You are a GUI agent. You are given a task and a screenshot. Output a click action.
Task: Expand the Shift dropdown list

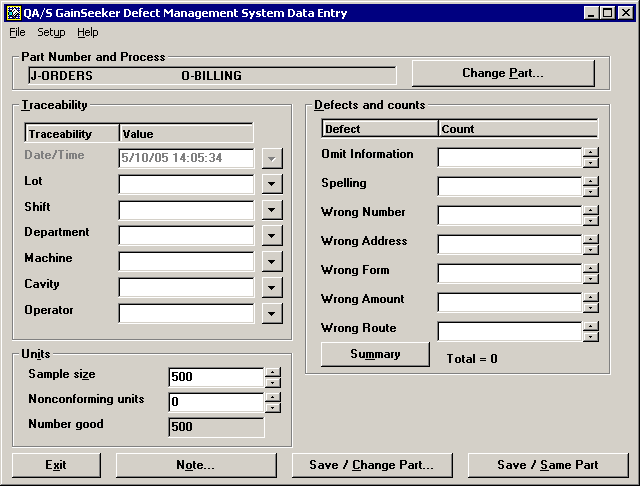click(272, 210)
